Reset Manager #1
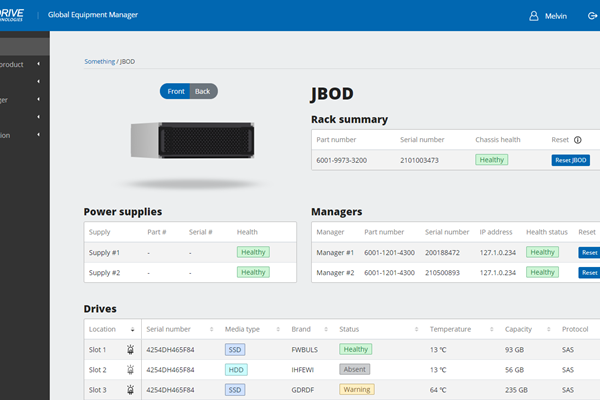This screenshot has height=400, width=600. pos(589,253)
